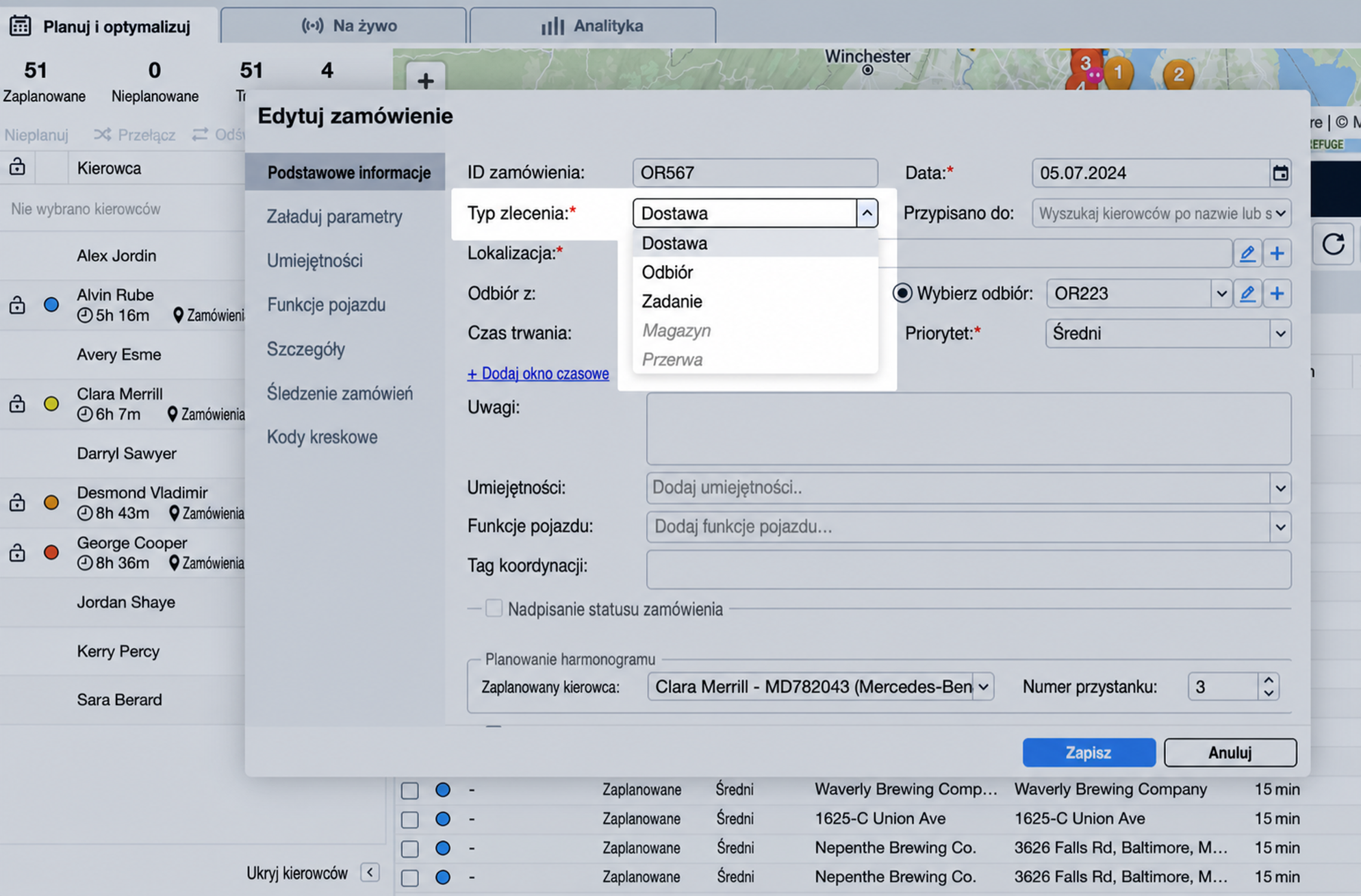Zoom in the map with plus button
Viewport: 1361px width, 896px height.
[425, 80]
